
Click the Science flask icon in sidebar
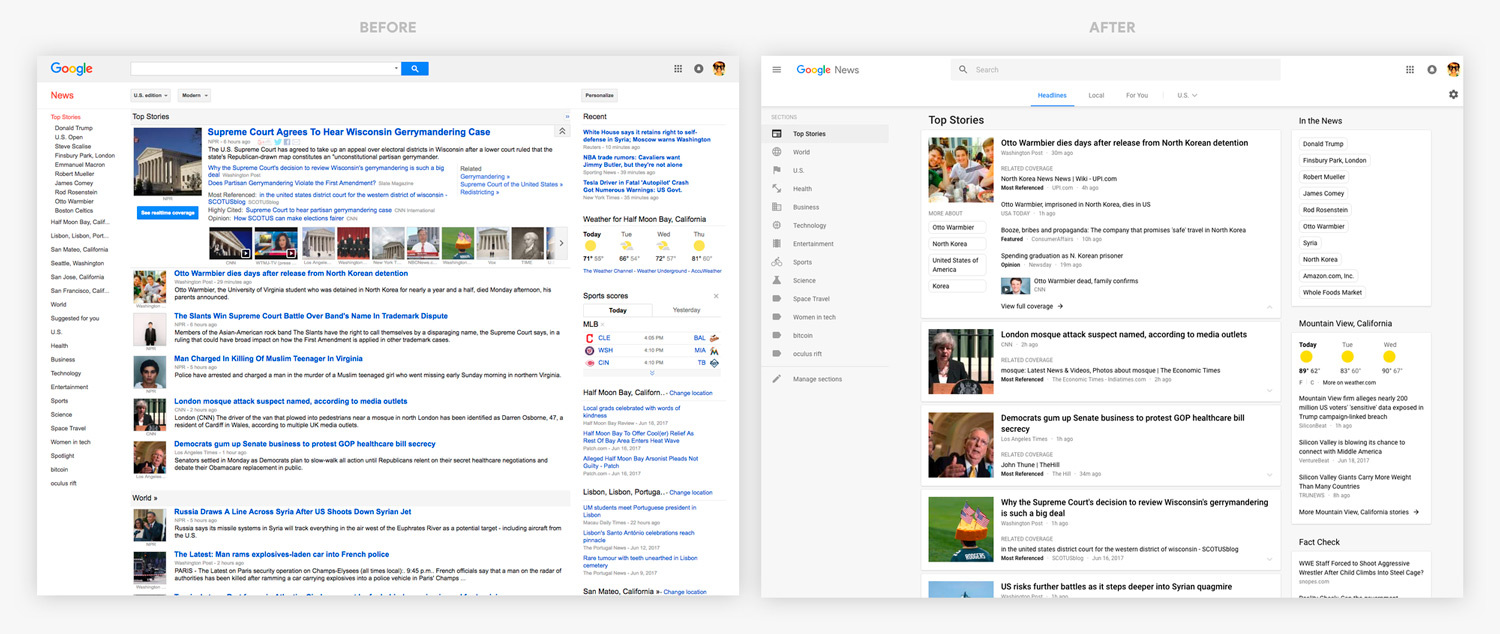[x=778, y=280]
